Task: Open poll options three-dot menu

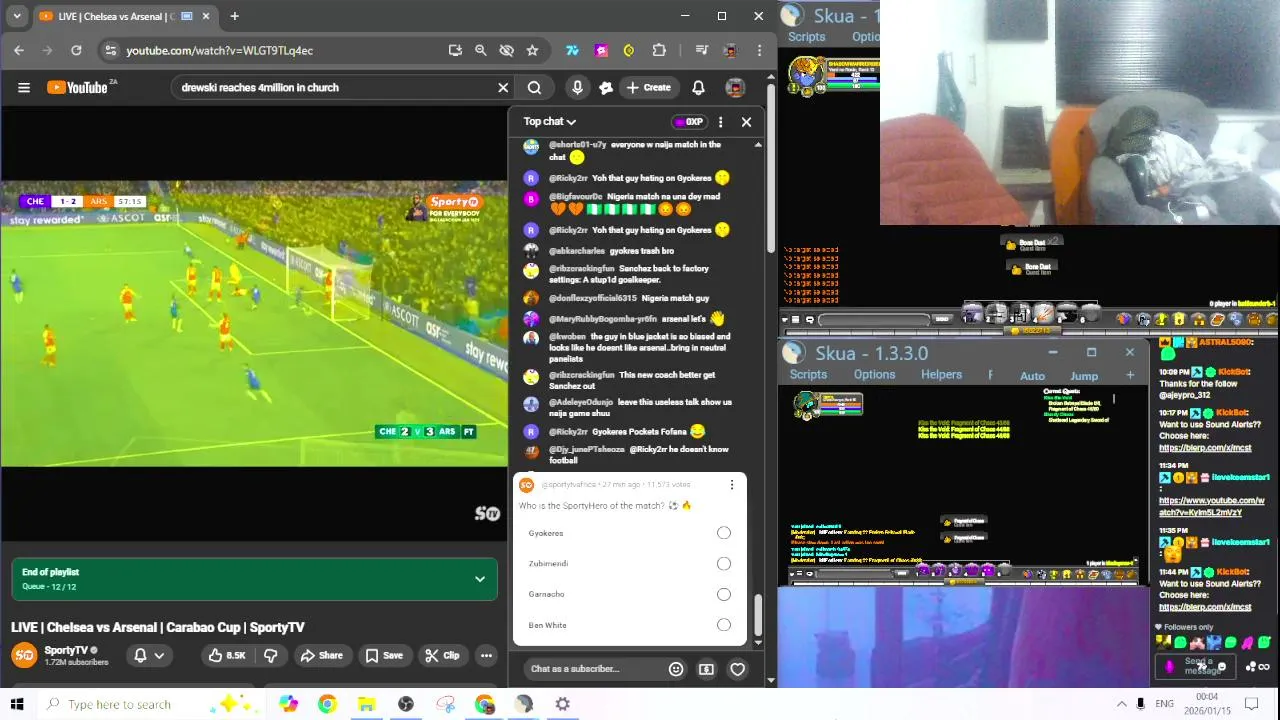Action: pyautogui.click(x=731, y=485)
